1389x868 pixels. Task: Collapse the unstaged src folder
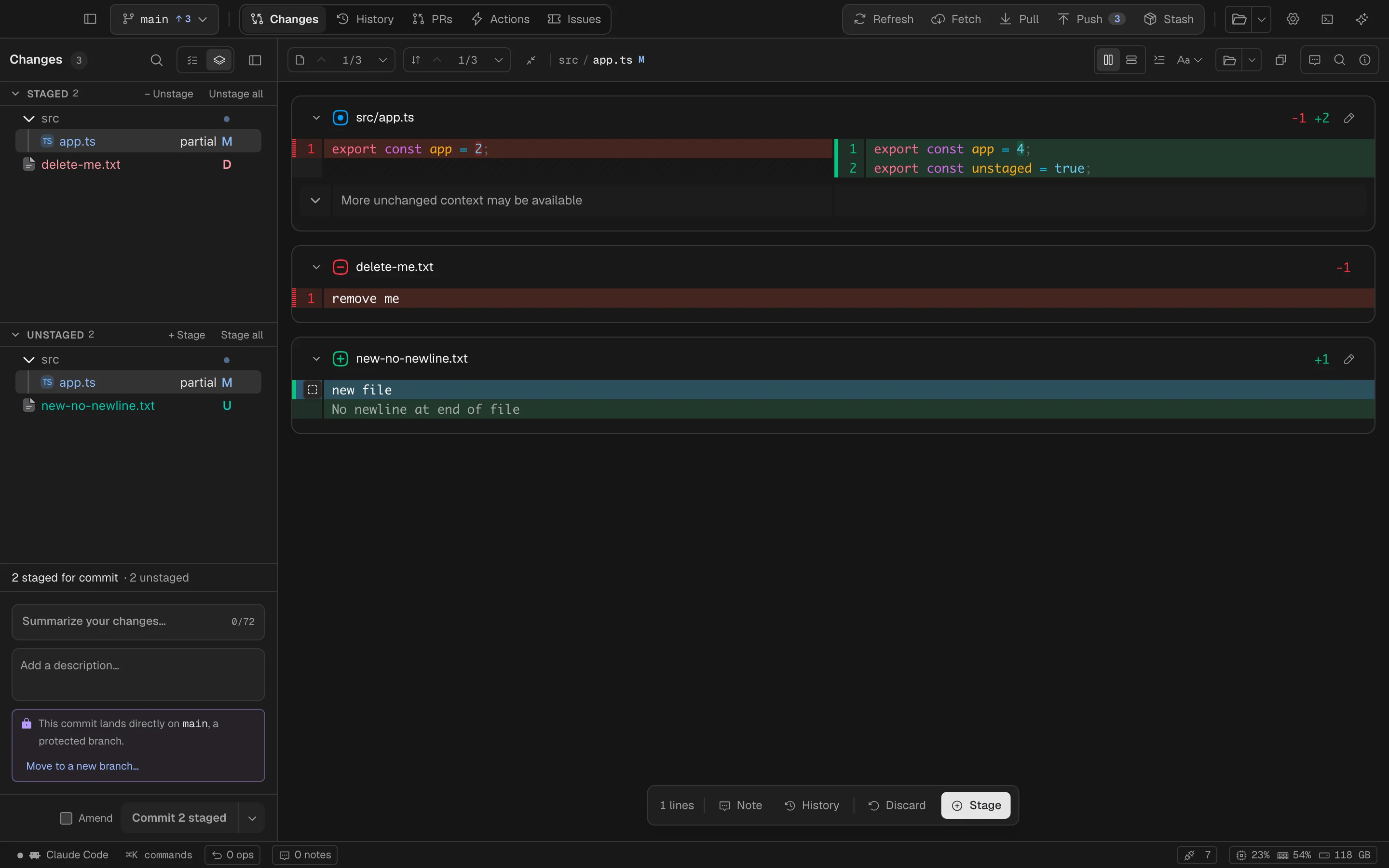tap(29, 359)
